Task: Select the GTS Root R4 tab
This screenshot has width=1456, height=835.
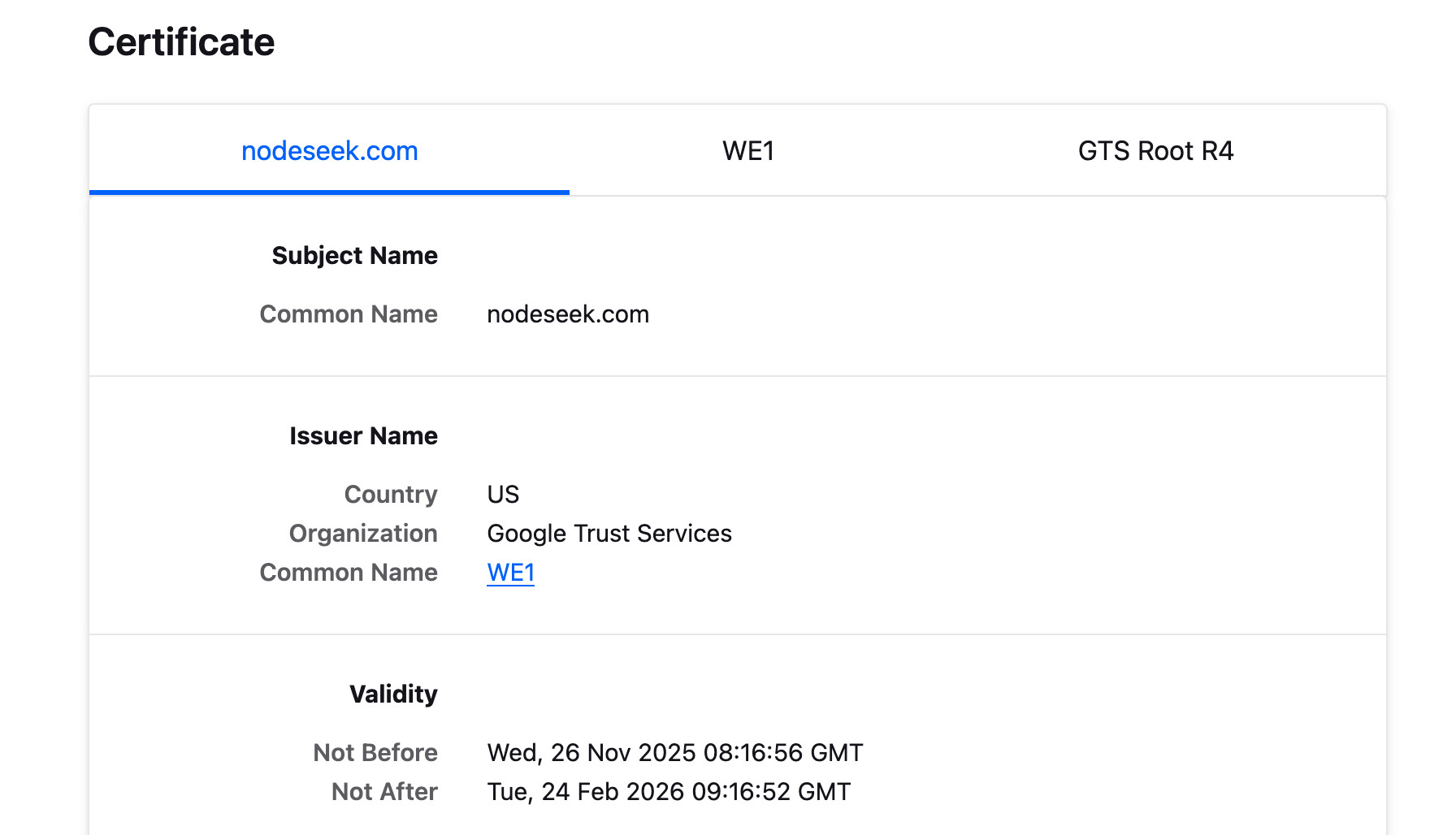Action: pyautogui.click(x=1155, y=151)
